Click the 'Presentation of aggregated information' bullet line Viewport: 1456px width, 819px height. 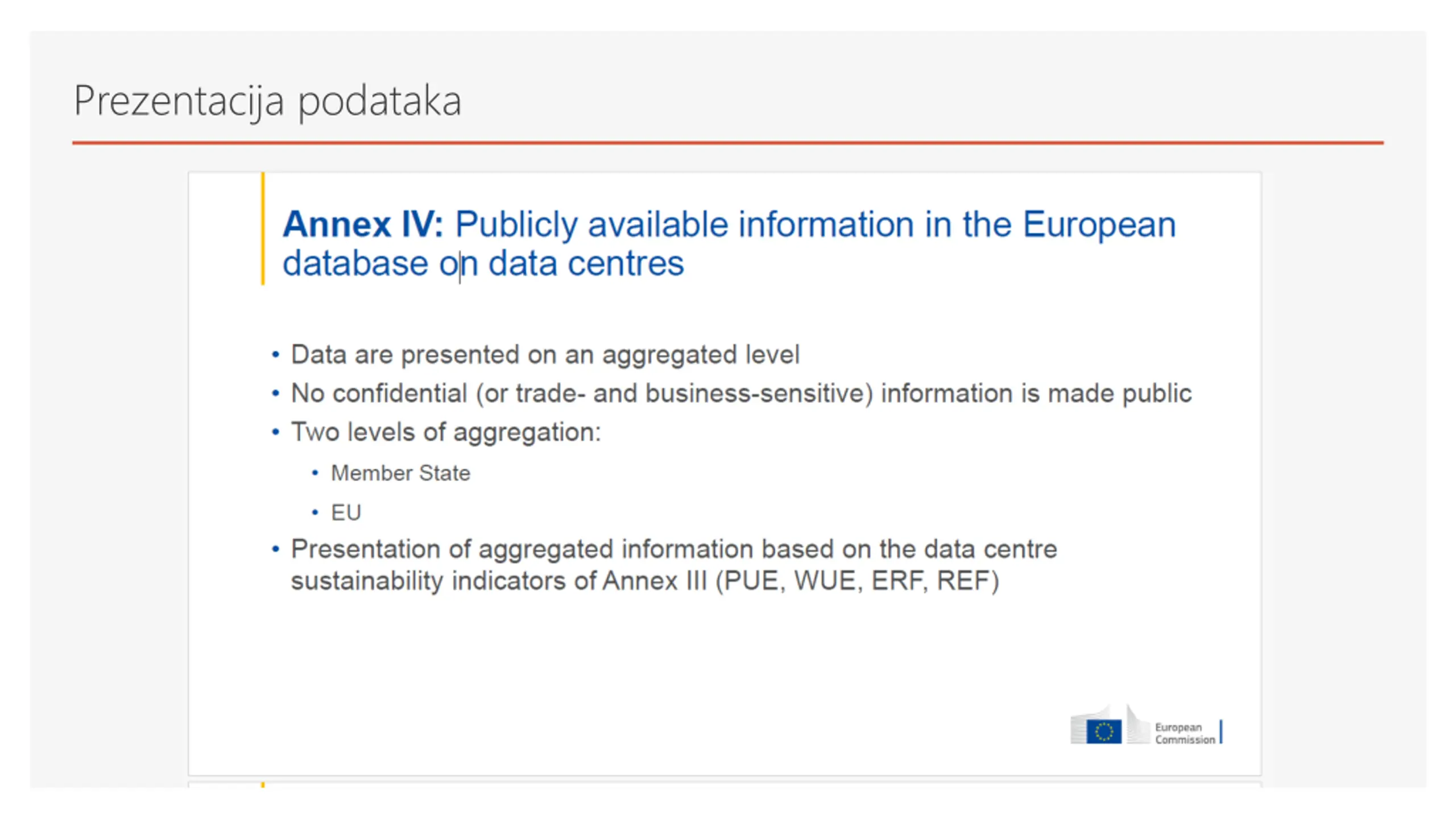point(674,549)
